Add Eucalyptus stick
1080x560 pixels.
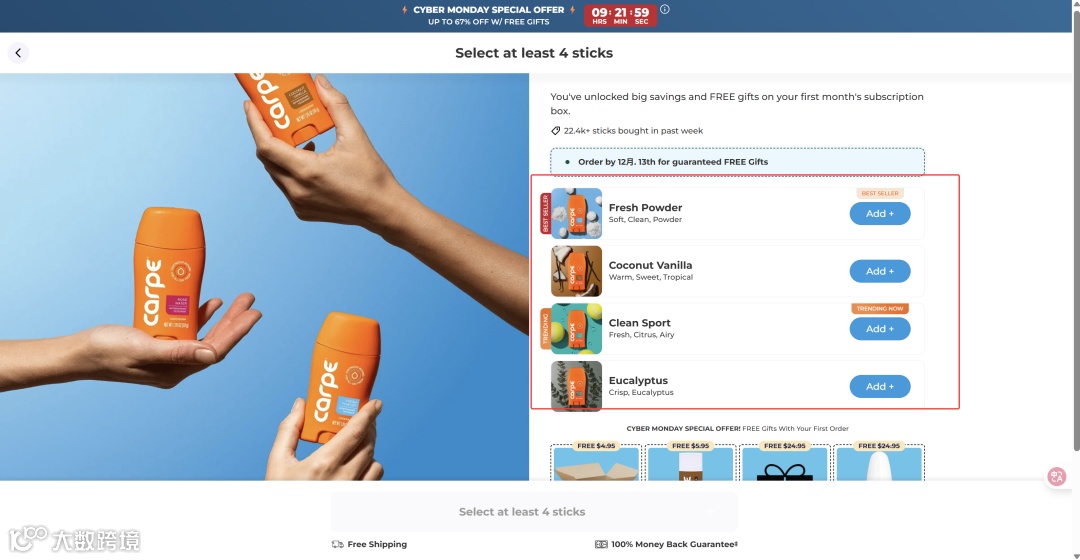point(880,386)
